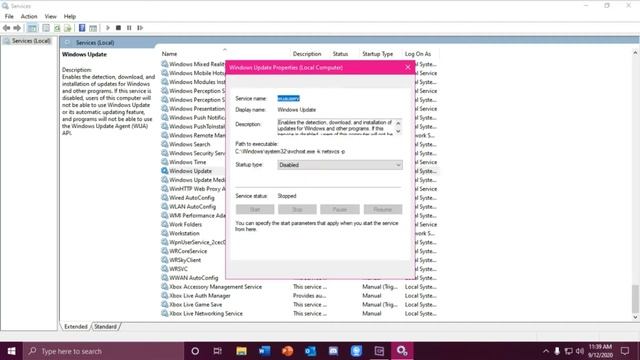Screen dimensions: 640x360
Task: Click the gear icon beside Windows Search
Action: pyautogui.click(x=164, y=144)
